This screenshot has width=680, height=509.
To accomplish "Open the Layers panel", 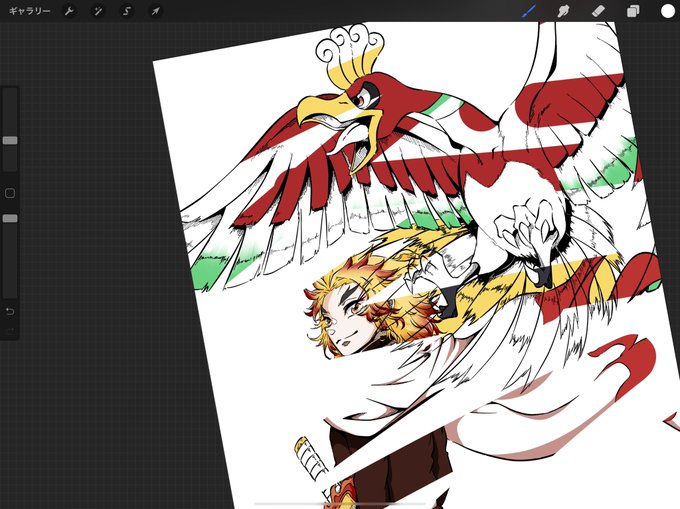I will pyautogui.click(x=633, y=11).
